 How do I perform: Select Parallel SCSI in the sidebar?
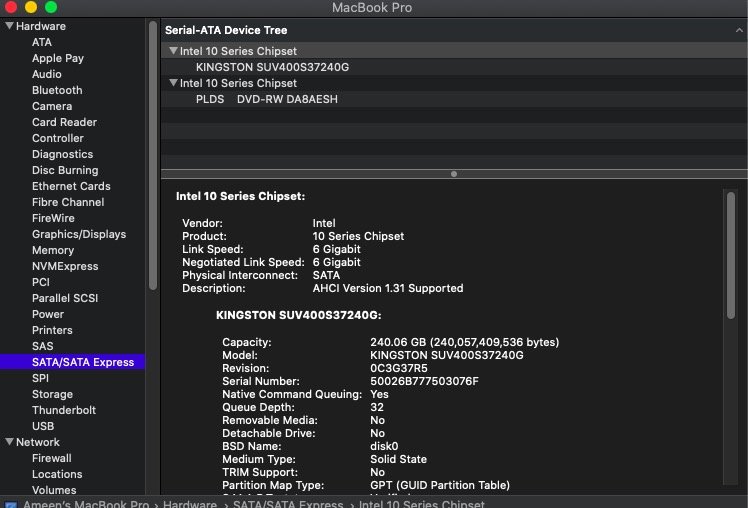click(x=65, y=298)
